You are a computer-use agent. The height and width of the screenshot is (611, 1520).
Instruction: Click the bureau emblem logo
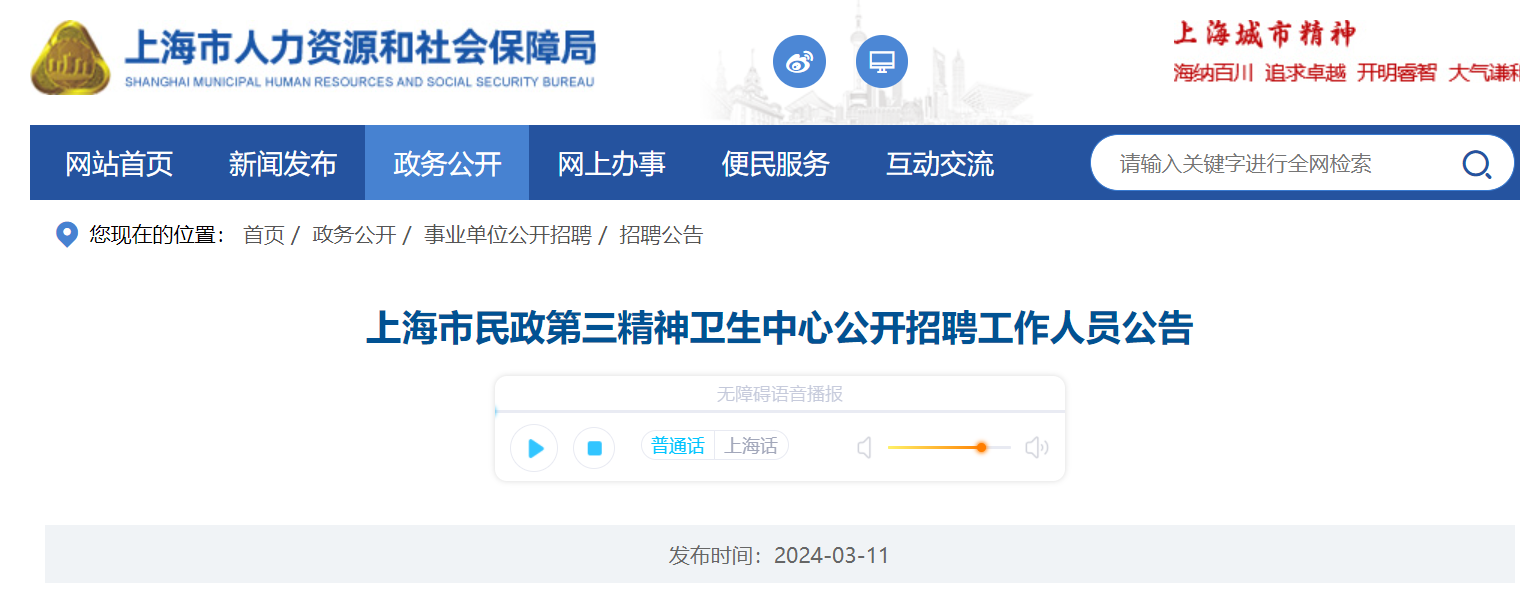70,59
